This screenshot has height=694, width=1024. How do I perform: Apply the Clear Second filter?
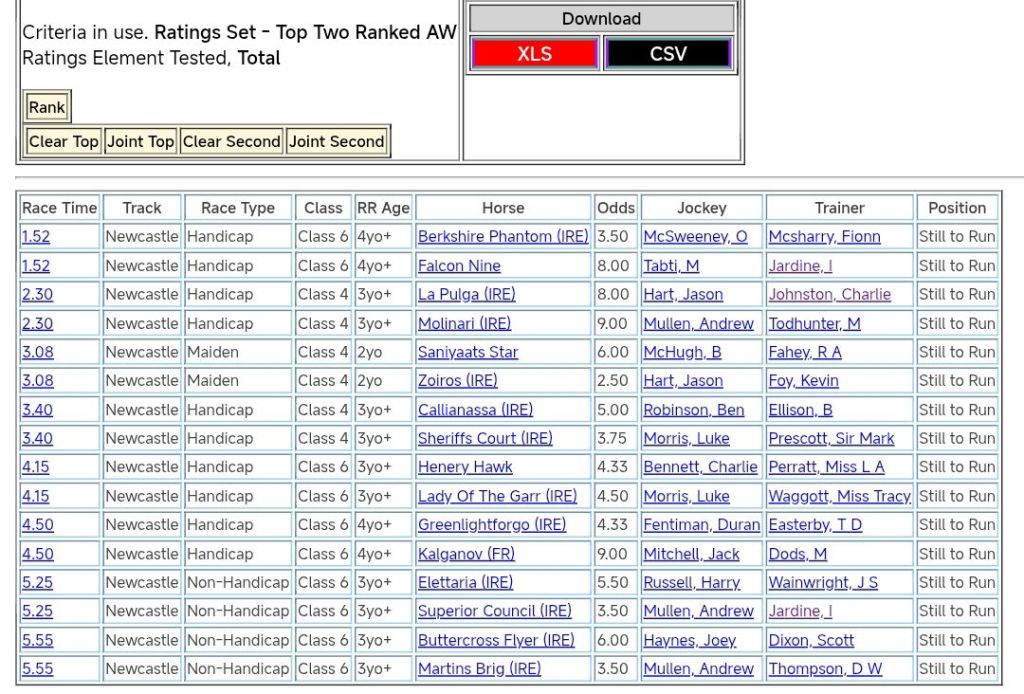coord(231,142)
